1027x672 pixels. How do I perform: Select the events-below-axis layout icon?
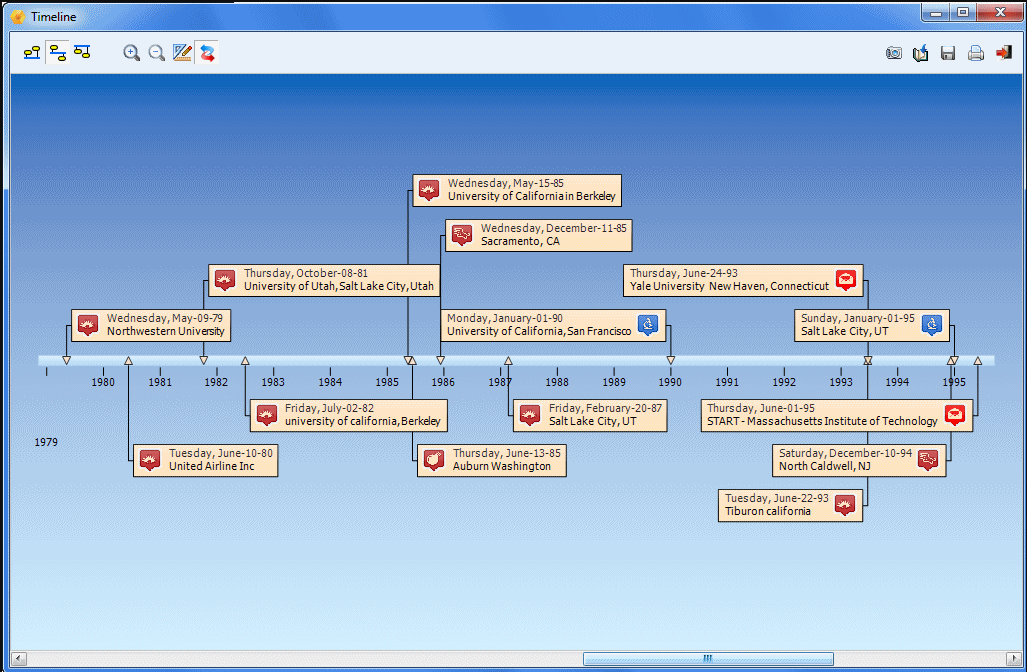pos(82,53)
